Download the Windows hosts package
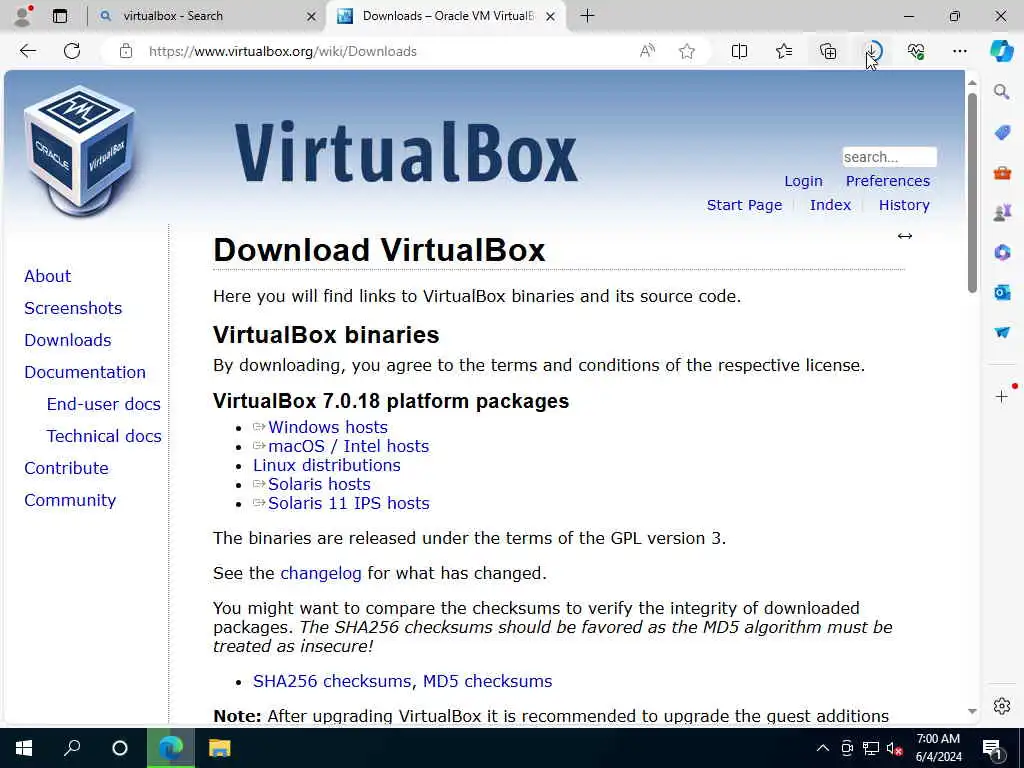The width and height of the screenshot is (1024, 768). [328, 427]
